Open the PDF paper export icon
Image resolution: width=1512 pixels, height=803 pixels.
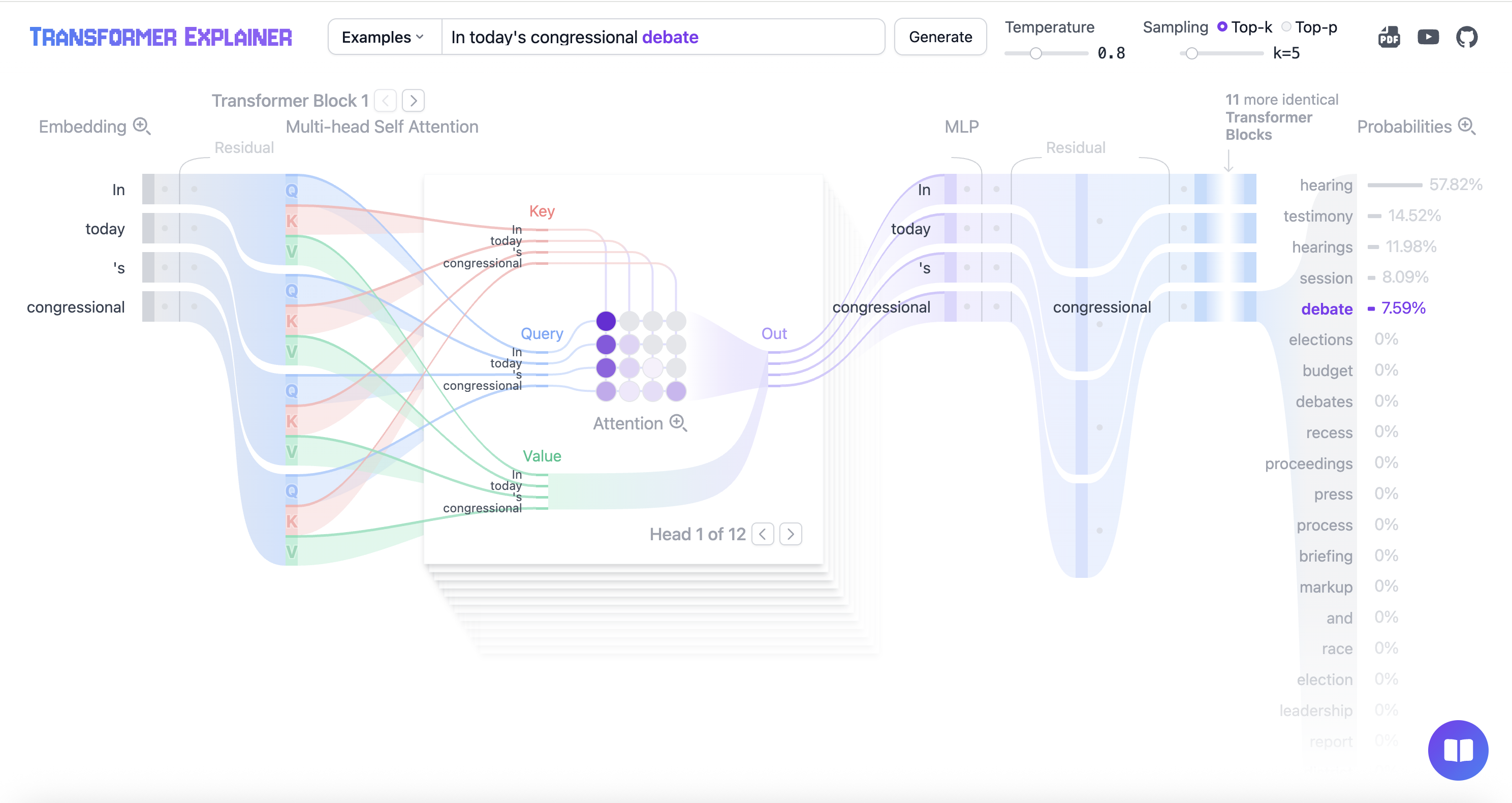click(1389, 37)
